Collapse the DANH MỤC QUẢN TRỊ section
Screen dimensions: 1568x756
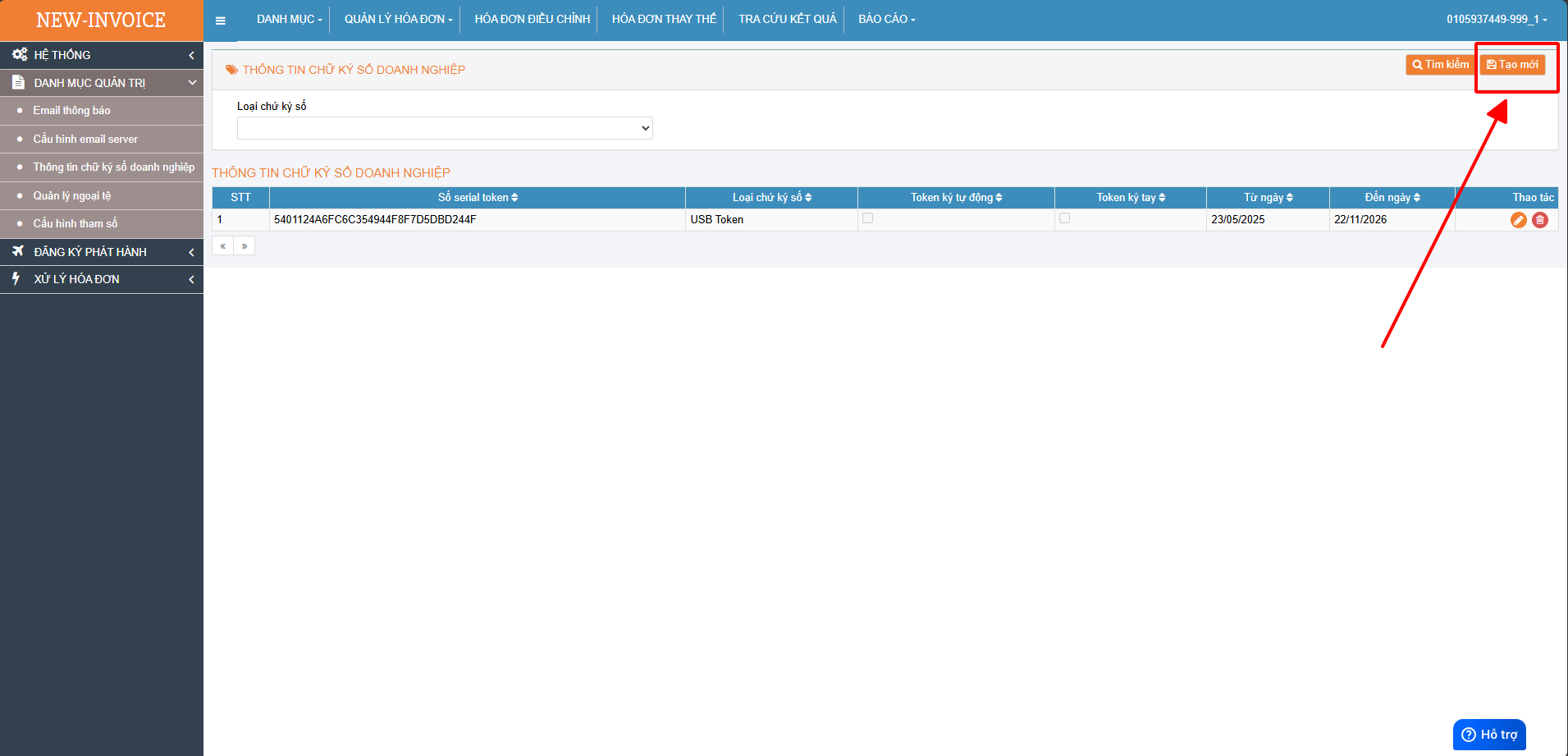(102, 83)
